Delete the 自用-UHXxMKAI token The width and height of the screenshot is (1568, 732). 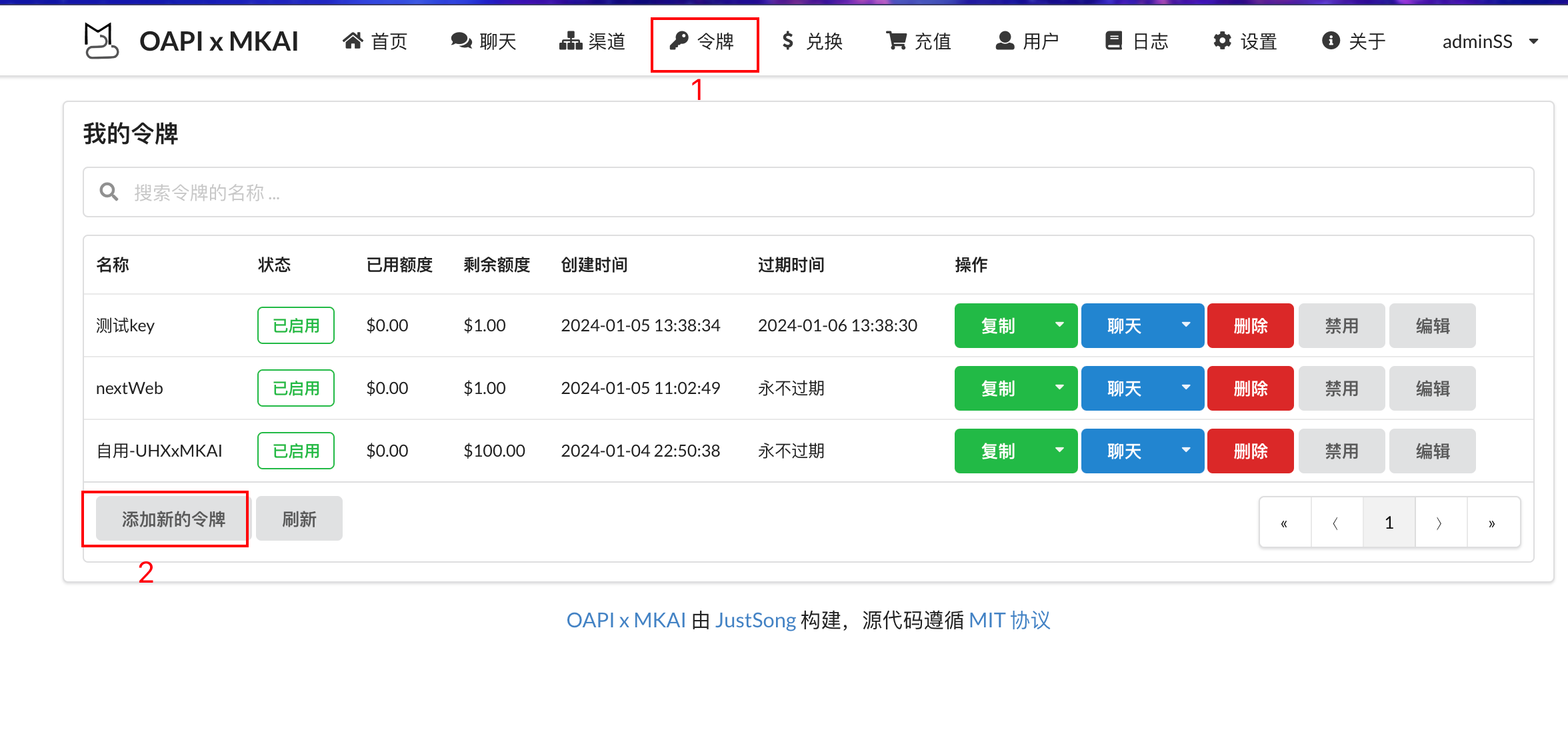[1251, 451]
